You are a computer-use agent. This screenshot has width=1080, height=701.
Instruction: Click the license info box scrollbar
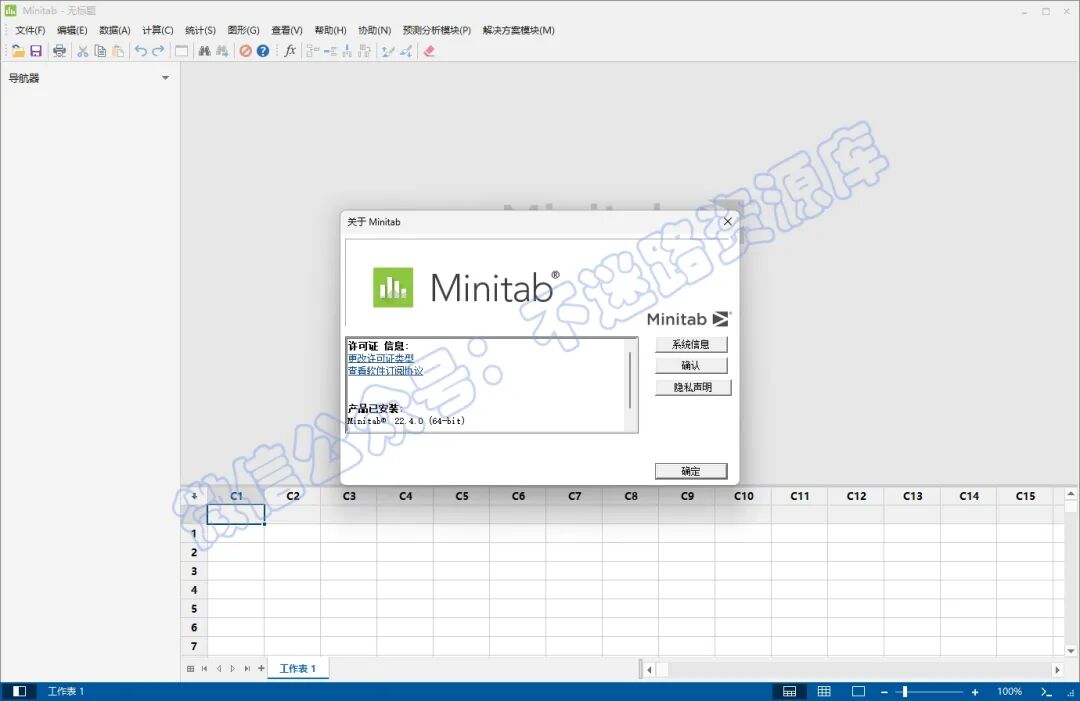coord(630,381)
